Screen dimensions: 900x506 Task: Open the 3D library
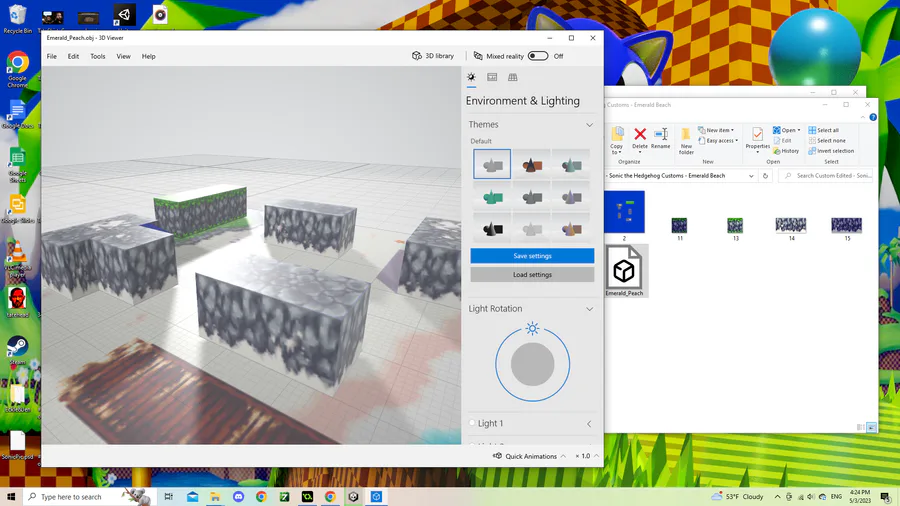(x=433, y=56)
